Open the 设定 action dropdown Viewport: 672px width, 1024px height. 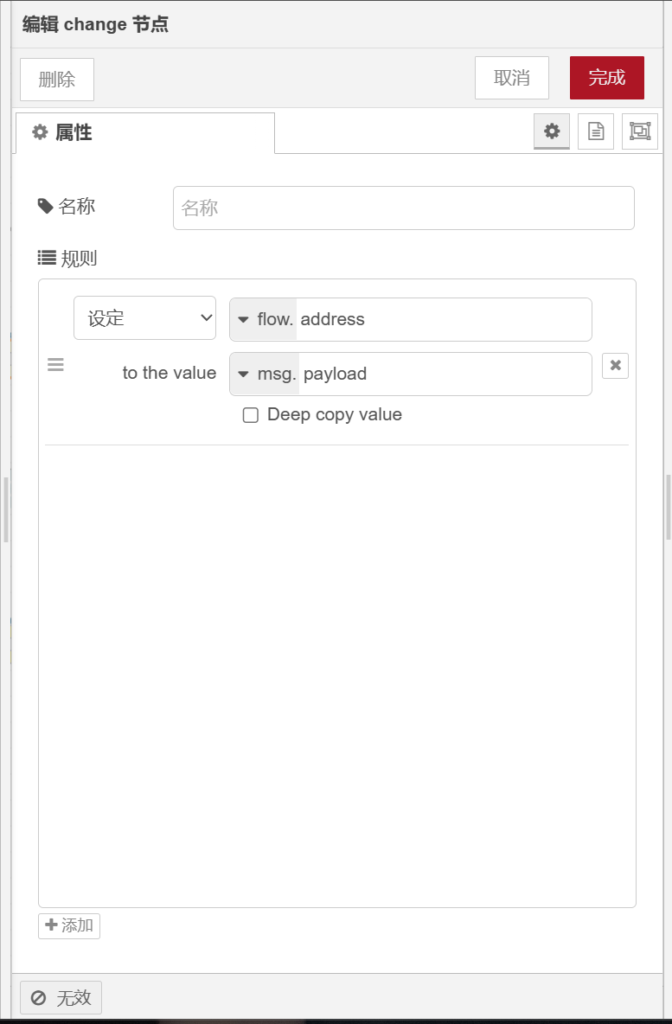point(145,319)
